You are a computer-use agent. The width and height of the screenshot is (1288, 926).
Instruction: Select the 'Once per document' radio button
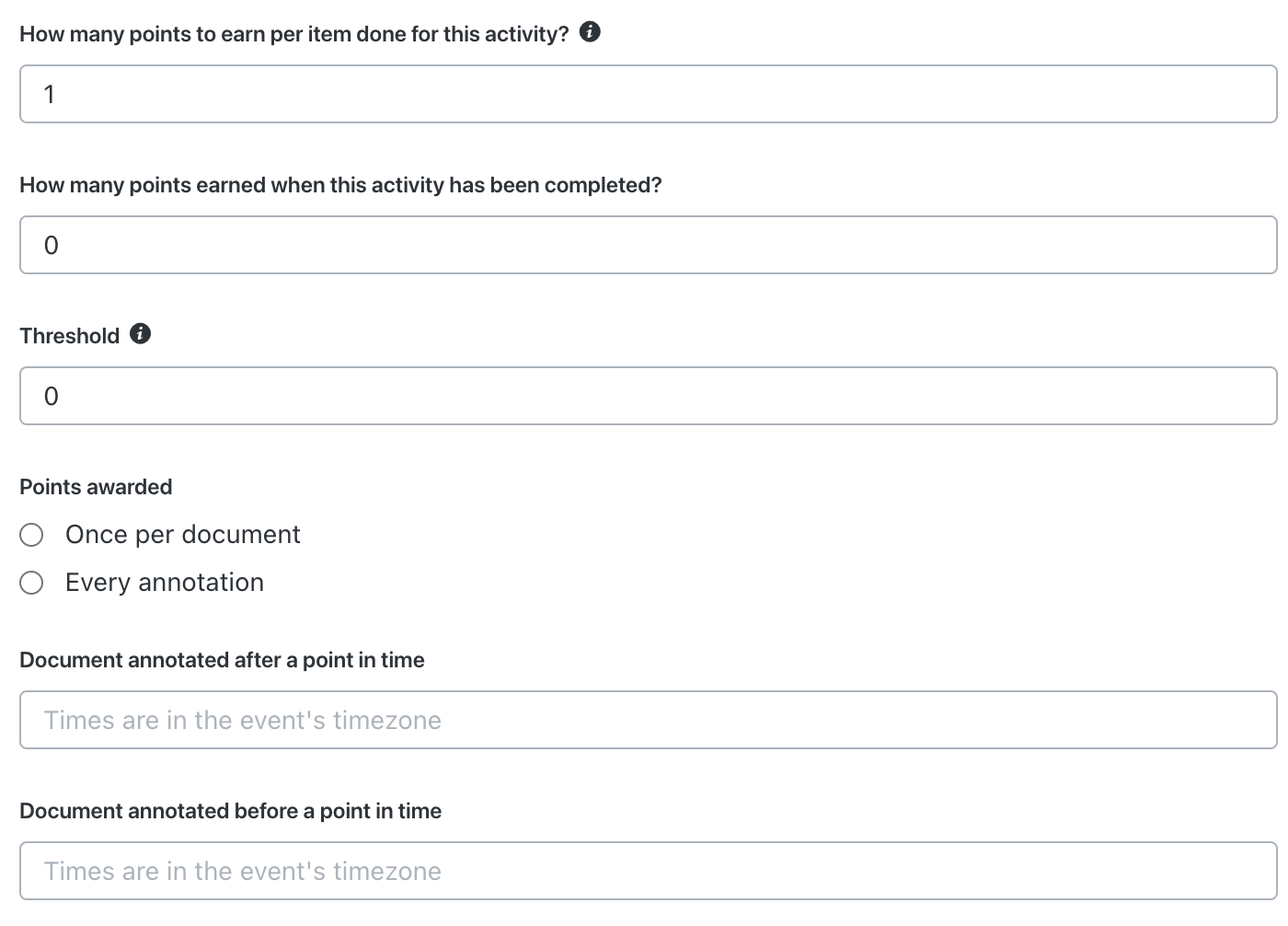click(x=31, y=535)
